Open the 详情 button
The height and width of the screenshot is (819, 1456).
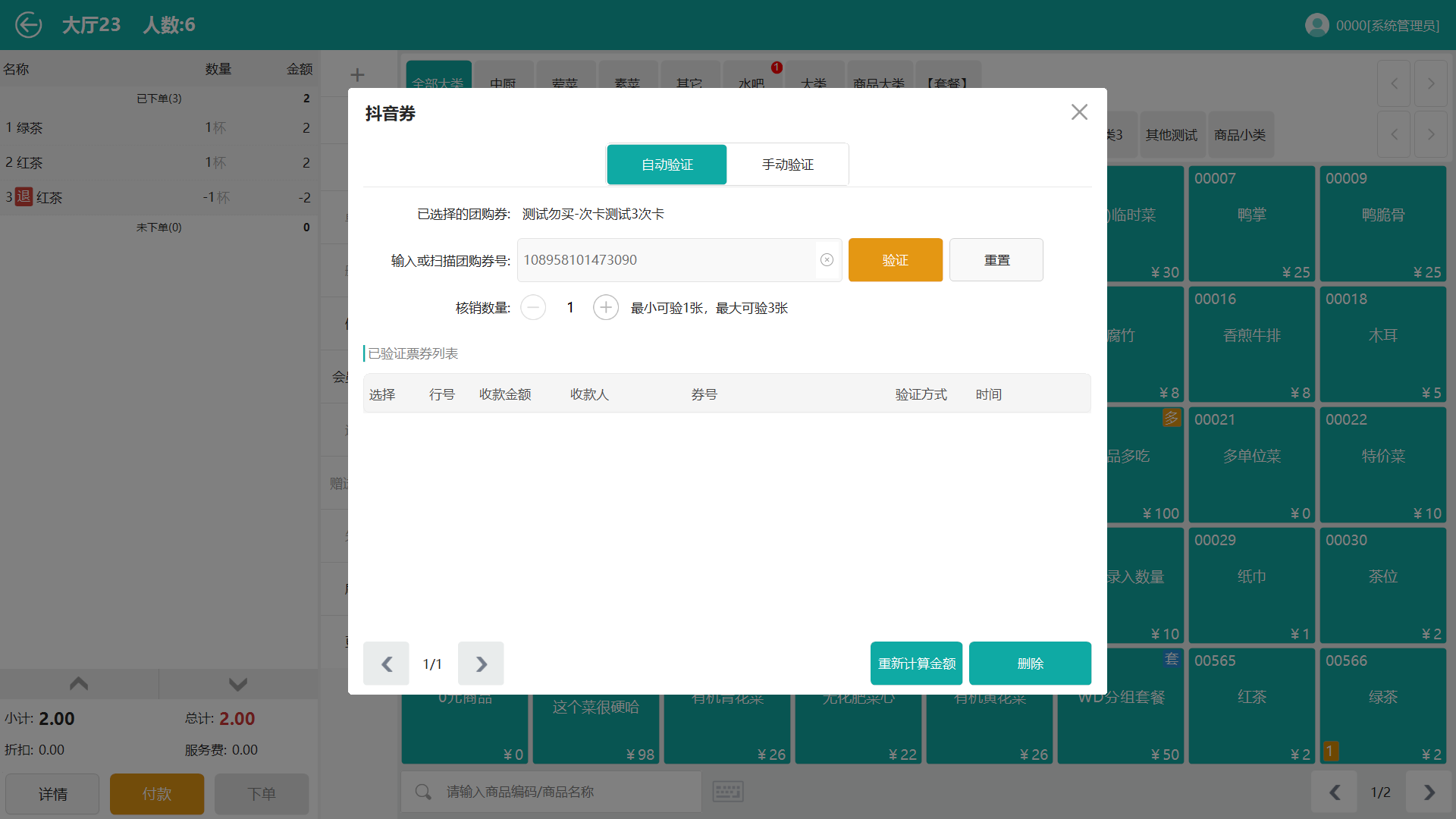point(52,794)
